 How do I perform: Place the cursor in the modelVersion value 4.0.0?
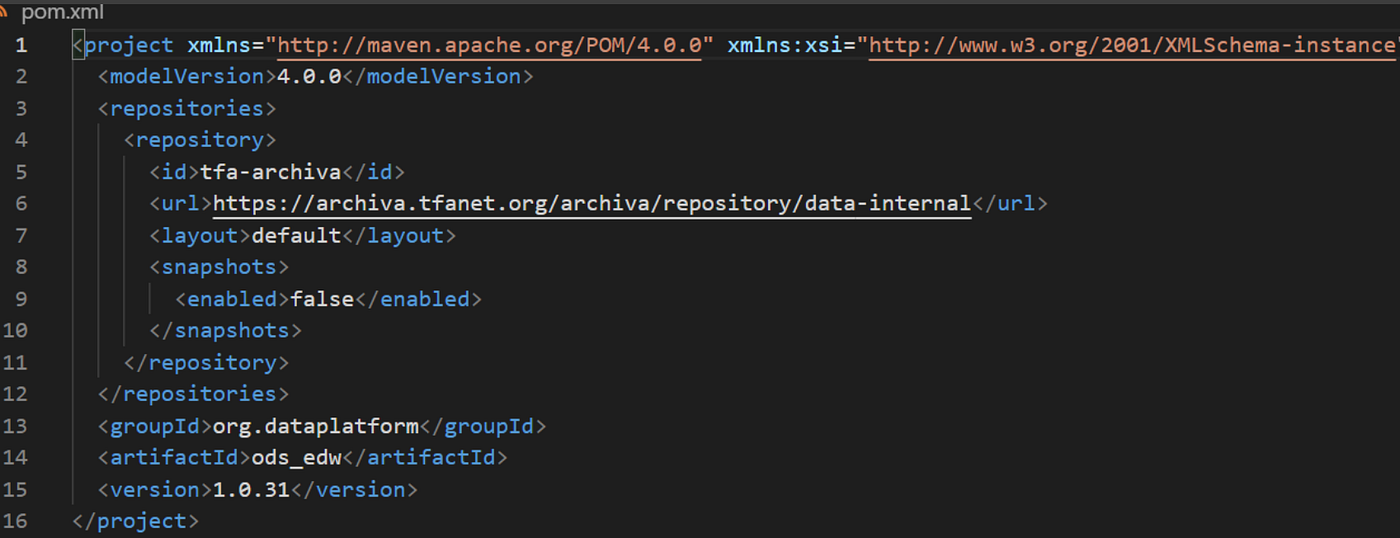[x=309, y=77]
